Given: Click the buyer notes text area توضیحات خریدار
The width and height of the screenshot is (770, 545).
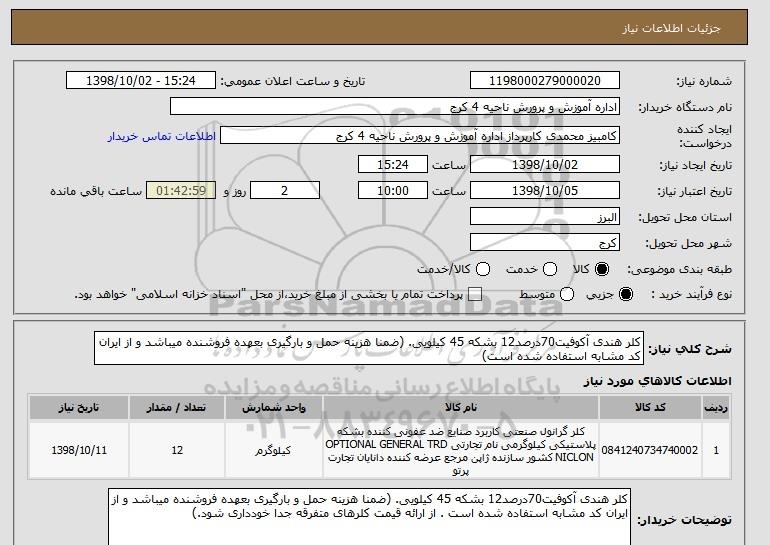Looking at the screenshot, I should pos(369,517).
